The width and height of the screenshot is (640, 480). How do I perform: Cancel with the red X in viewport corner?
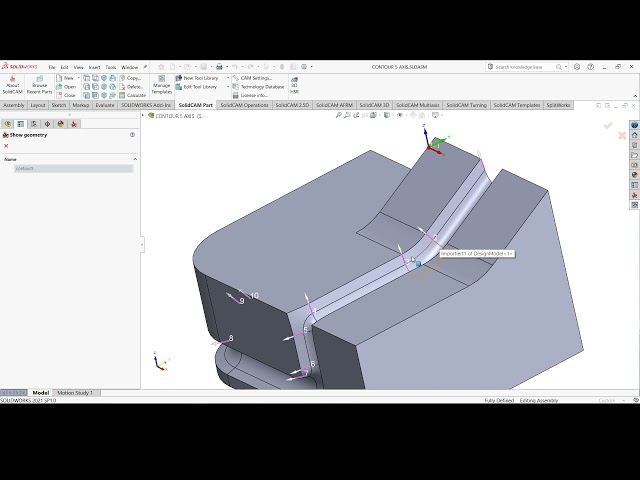(622, 136)
